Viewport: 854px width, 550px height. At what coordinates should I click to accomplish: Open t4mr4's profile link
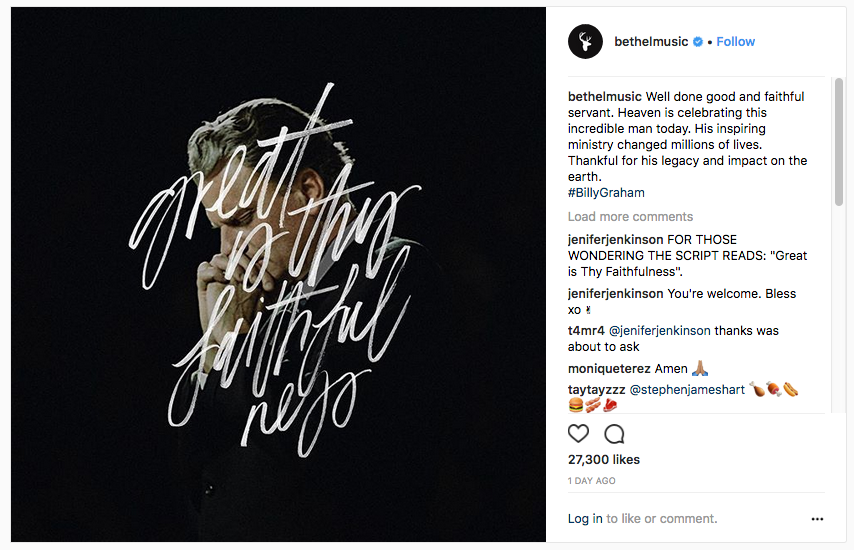point(586,331)
